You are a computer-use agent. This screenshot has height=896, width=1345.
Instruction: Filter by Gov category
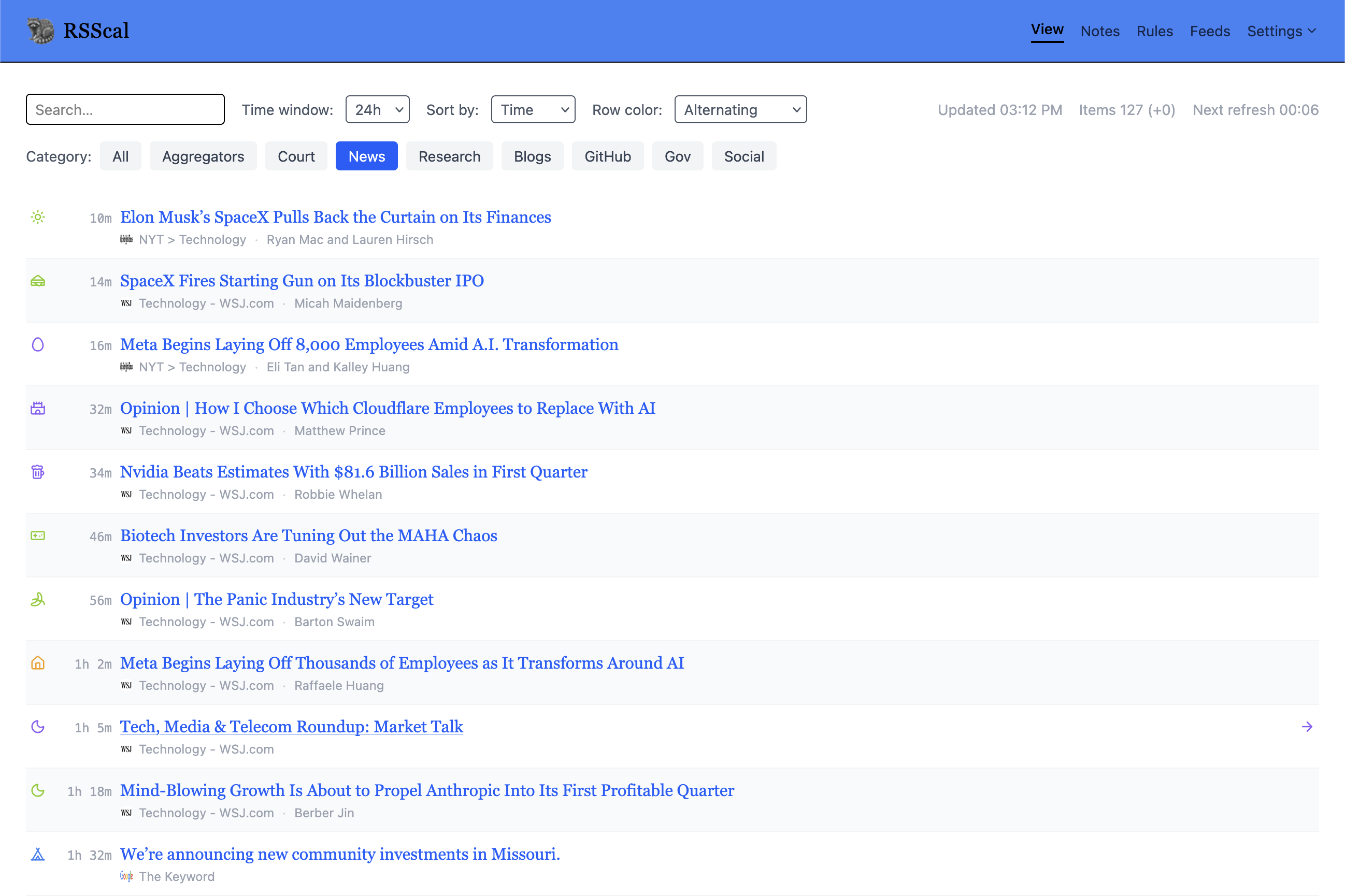pos(677,156)
